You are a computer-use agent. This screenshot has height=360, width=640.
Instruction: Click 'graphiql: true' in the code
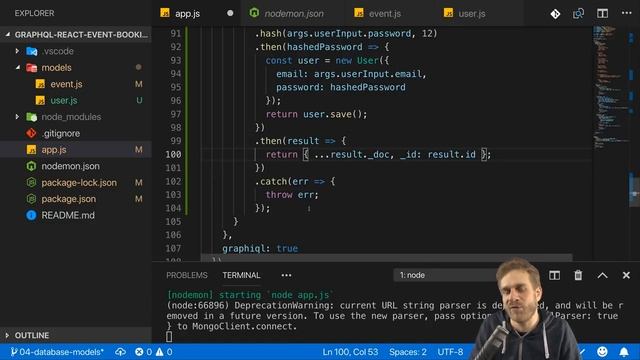(260, 249)
